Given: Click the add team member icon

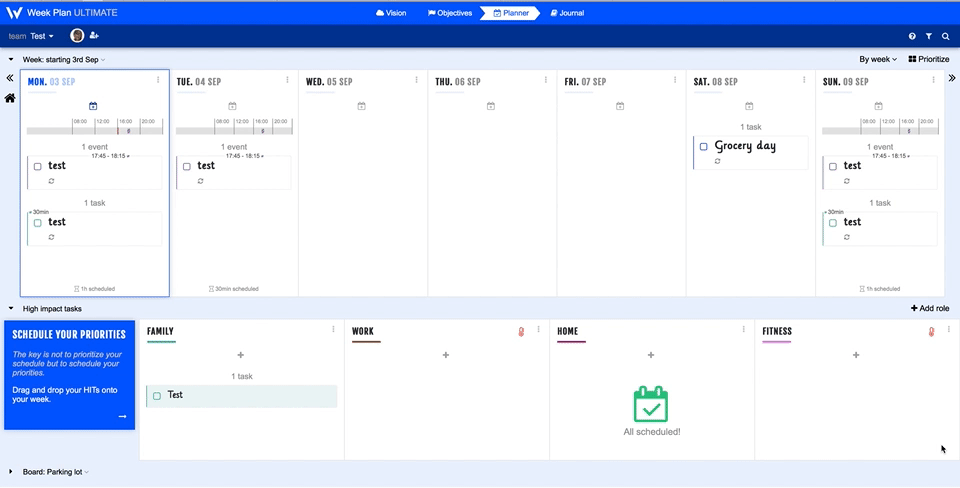Looking at the screenshot, I should click(94, 36).
